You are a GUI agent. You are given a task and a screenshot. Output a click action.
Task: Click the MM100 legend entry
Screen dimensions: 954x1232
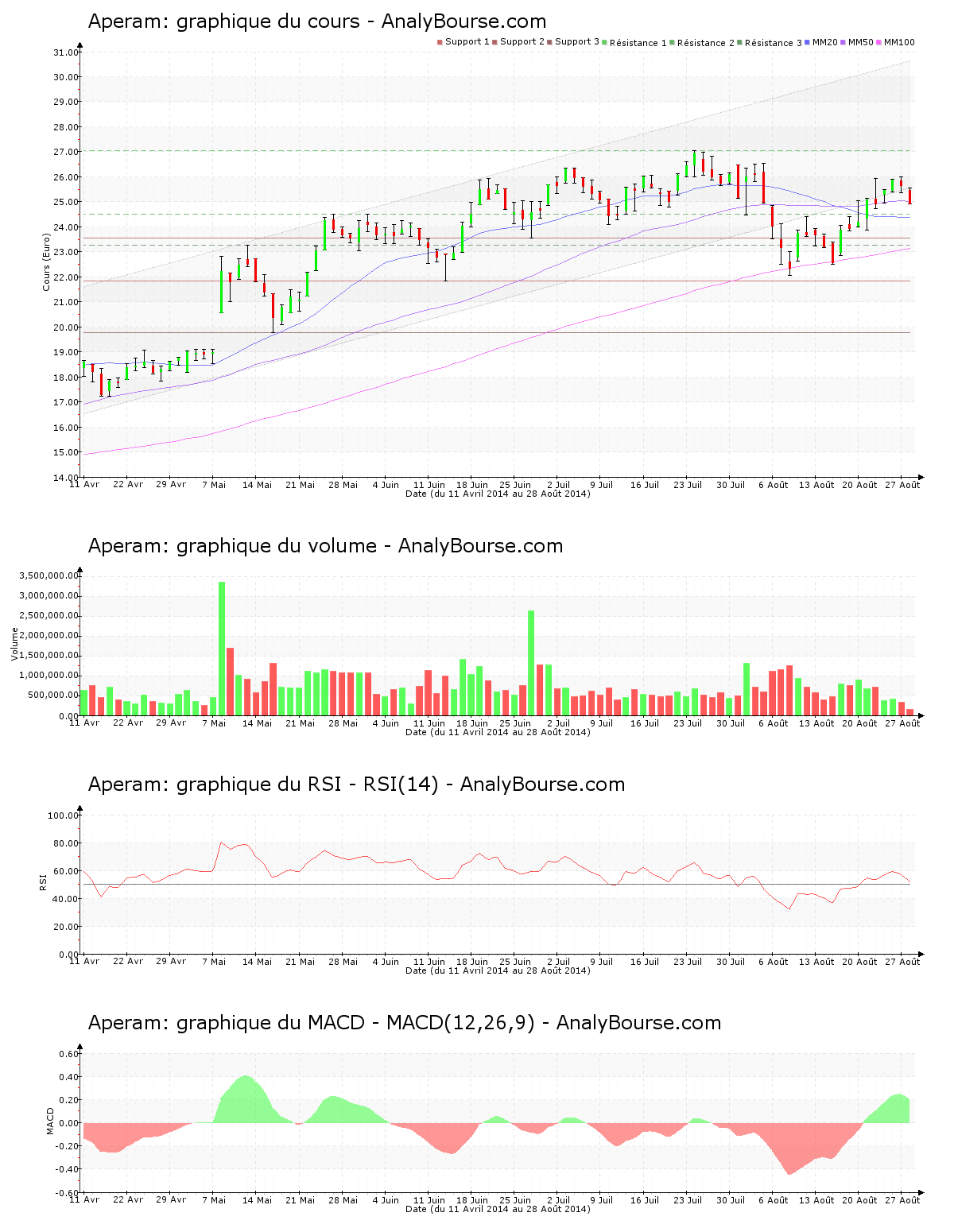(x=896, y=42)
